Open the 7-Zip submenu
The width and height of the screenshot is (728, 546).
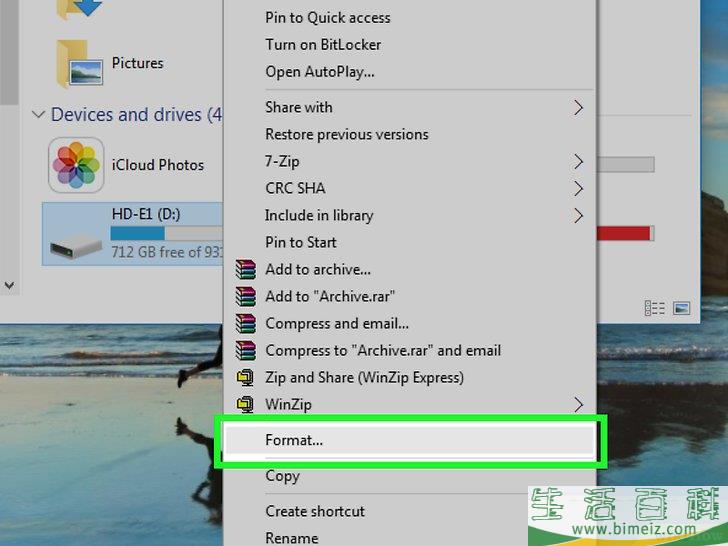pos(578,161)
